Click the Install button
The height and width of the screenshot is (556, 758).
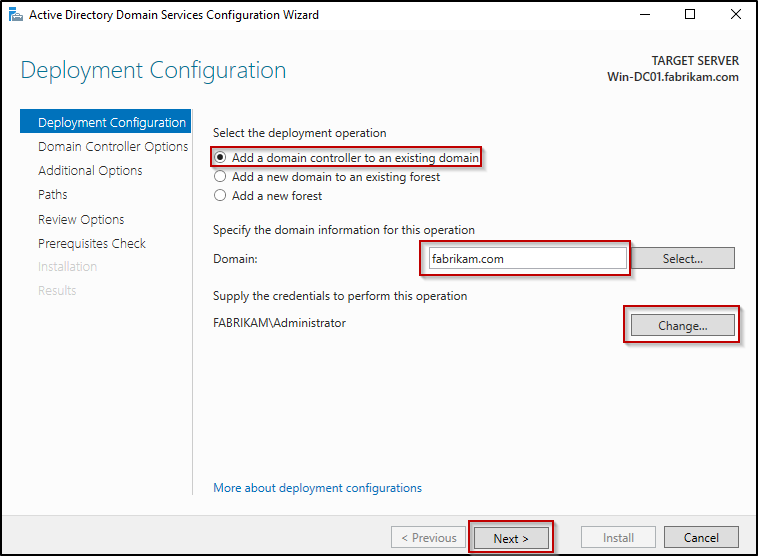(x=618, y=538)
